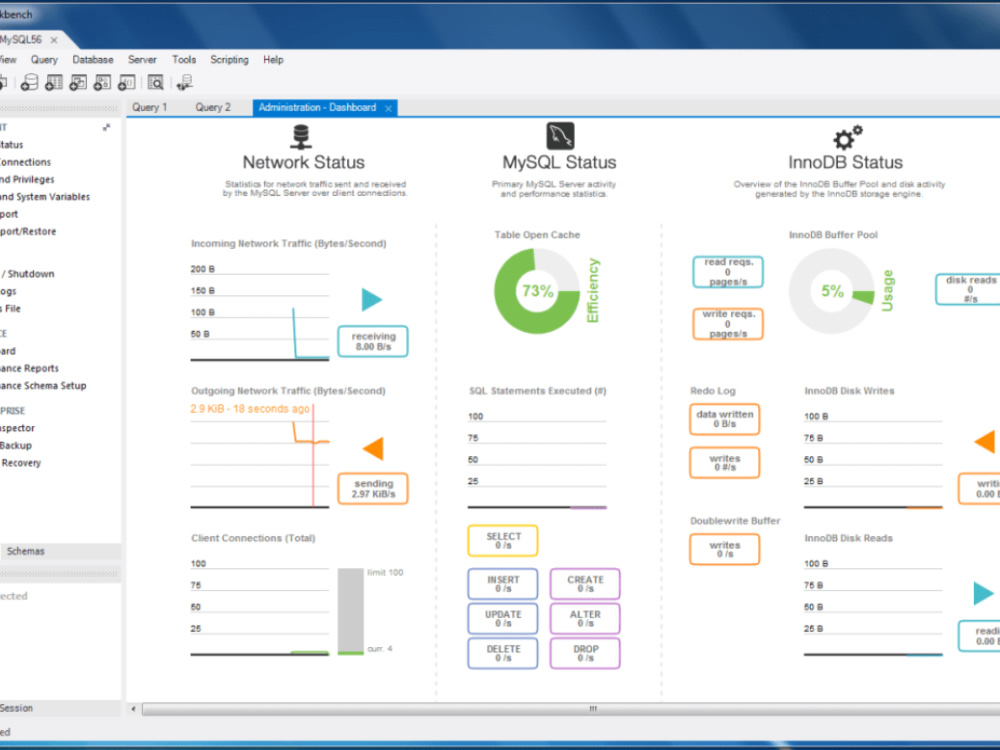Open Users and Privileges in the navigator
This screenshot has width=1000, height=750.
pos(27,179)
